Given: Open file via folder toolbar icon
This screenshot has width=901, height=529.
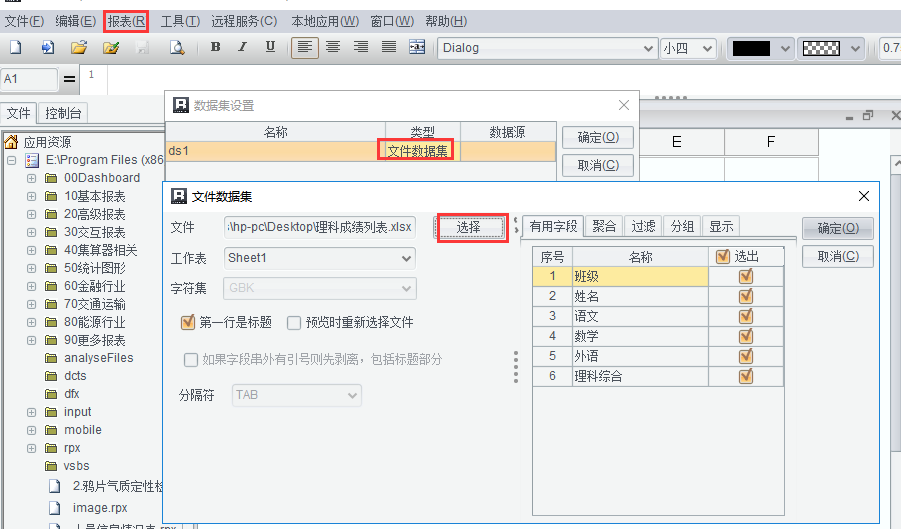Looking at the screenshot, I should click(x=79, y=48).
